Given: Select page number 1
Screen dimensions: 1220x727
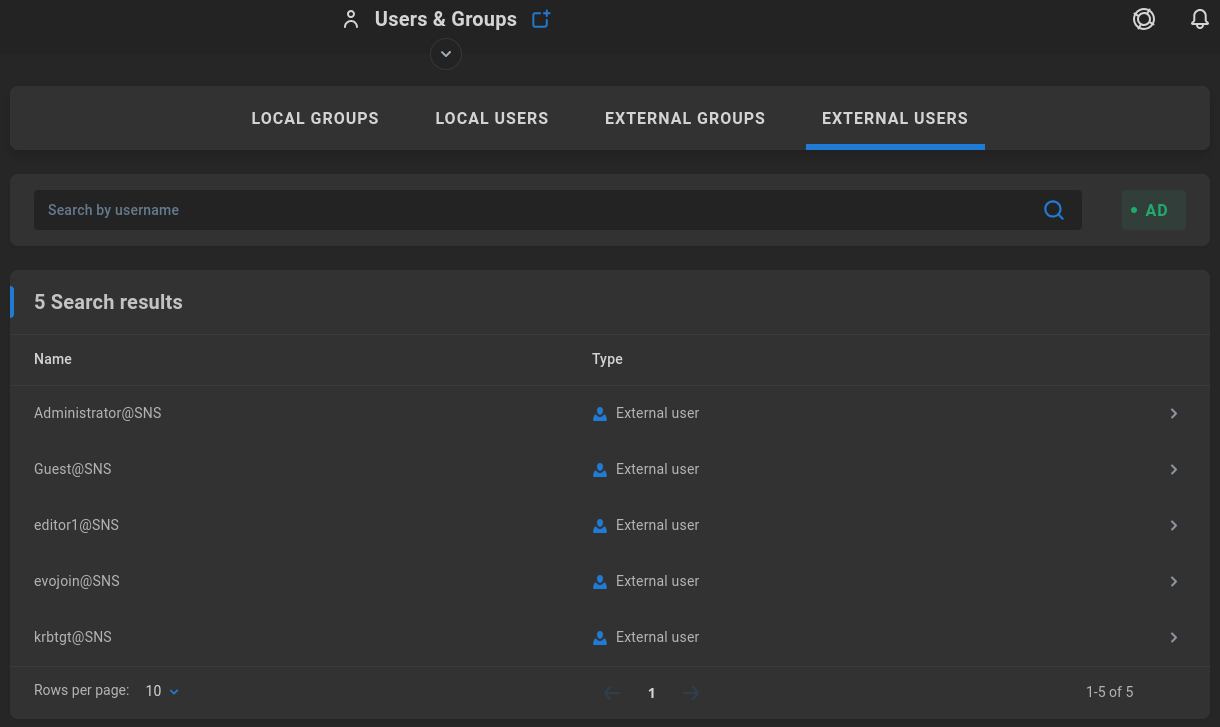Looking at the screenshot, I should click(x=652, y=693).
